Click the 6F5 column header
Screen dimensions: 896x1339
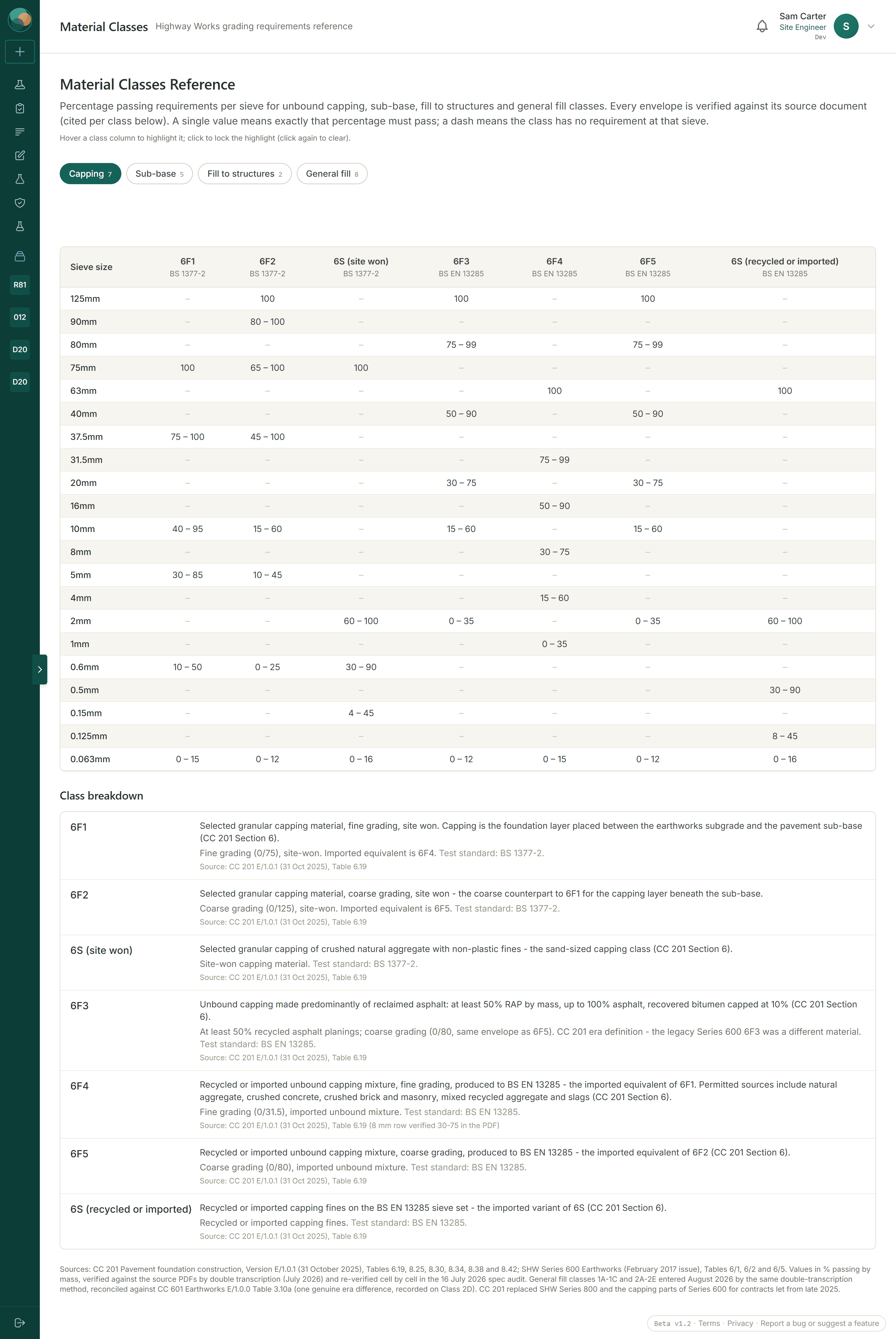coord(647,267)
